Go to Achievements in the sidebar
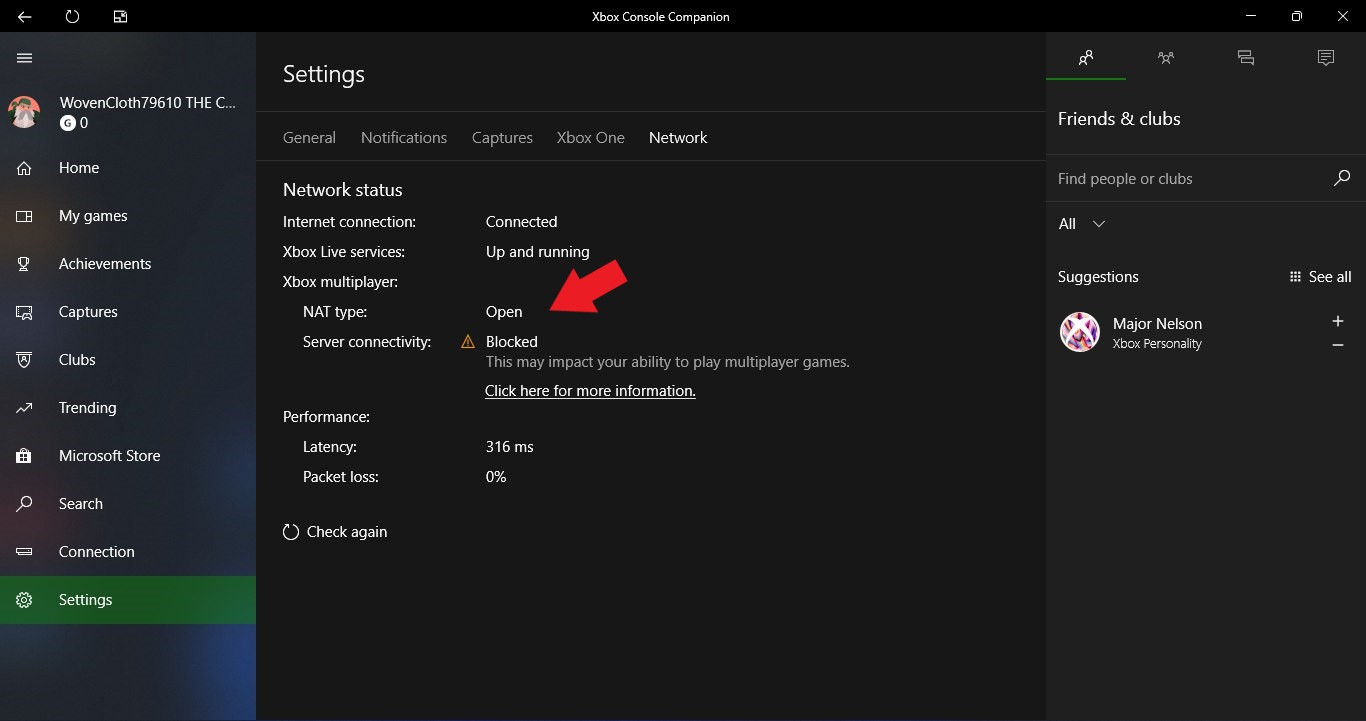 point(105,264)
